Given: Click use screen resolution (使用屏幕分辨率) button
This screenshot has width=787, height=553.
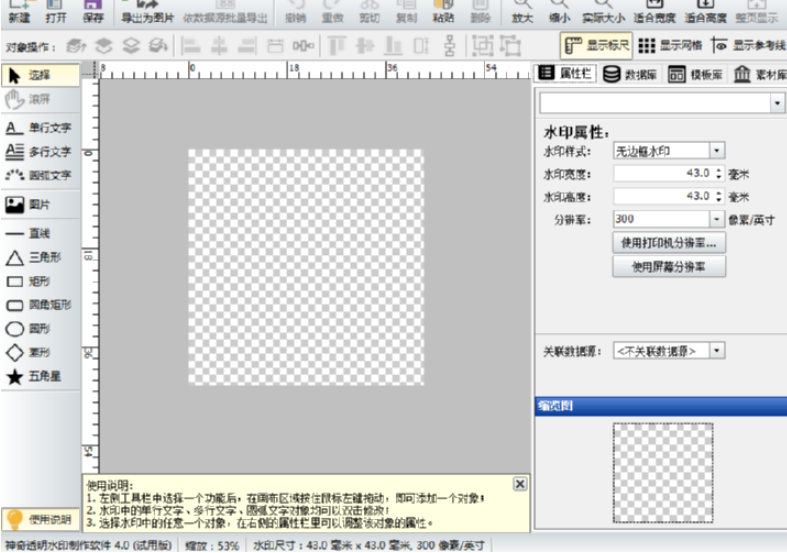Looking at the screenshot, I should pos(668,267).
